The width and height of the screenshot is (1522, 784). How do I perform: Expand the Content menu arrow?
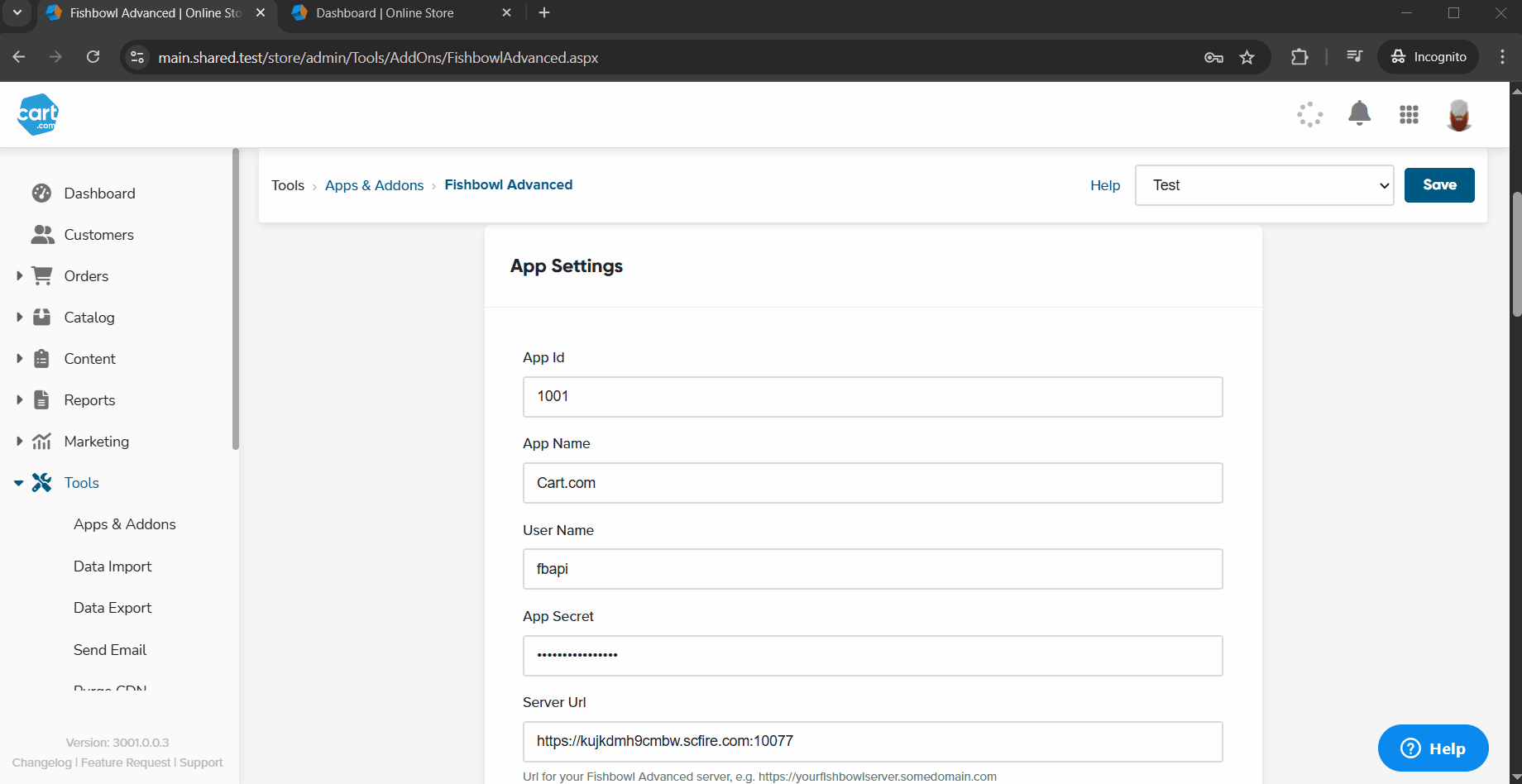(18, 358)
